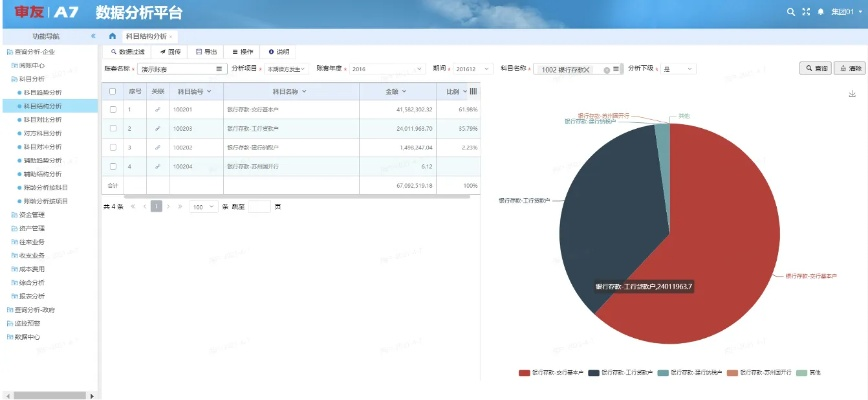The image size is (868, 400).
Task: Toggle the red 银行存款-交行基本户 legend swatch
Action: (525, 373)
